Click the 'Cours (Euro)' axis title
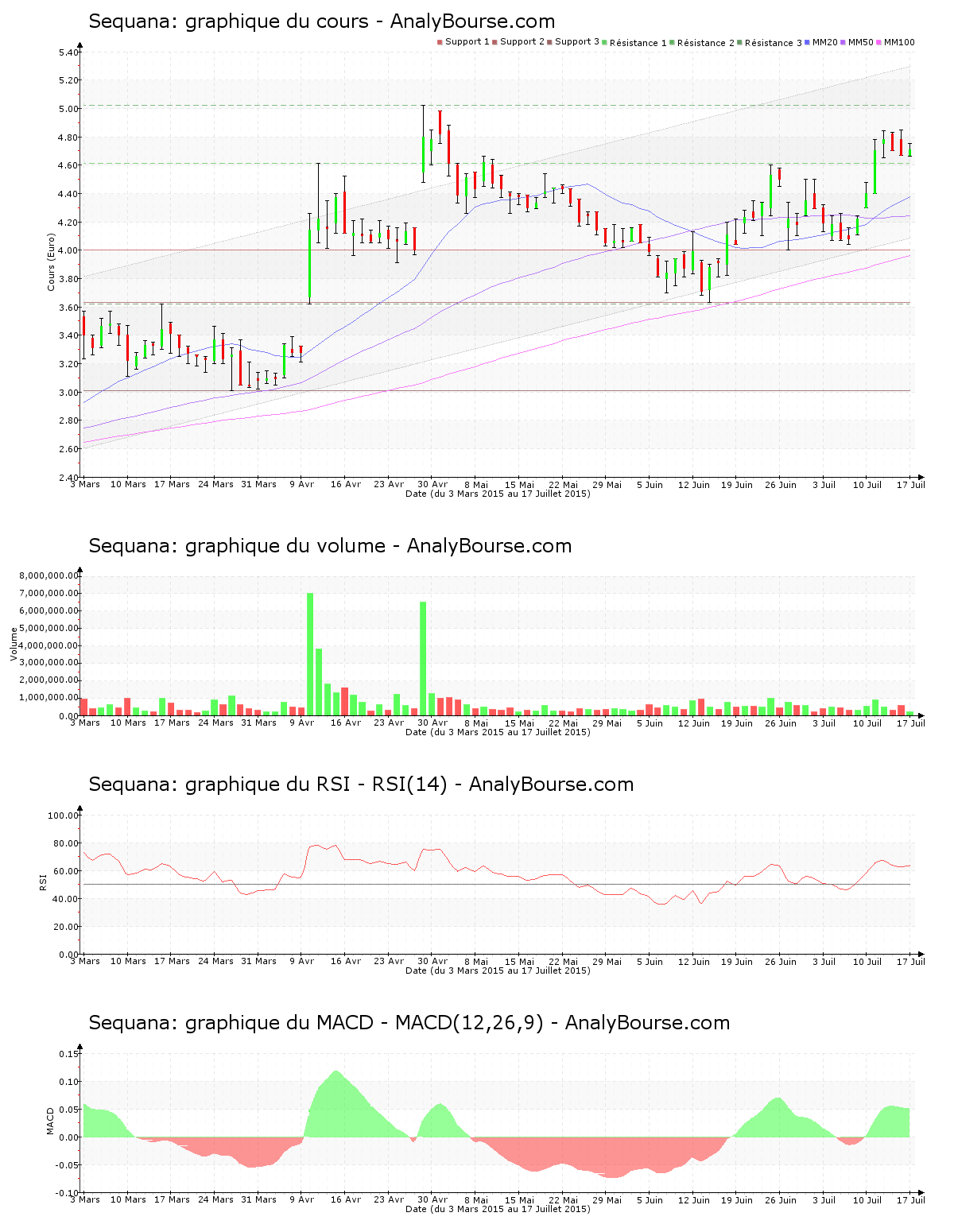The image size is (954, 1232). point(52,262)
